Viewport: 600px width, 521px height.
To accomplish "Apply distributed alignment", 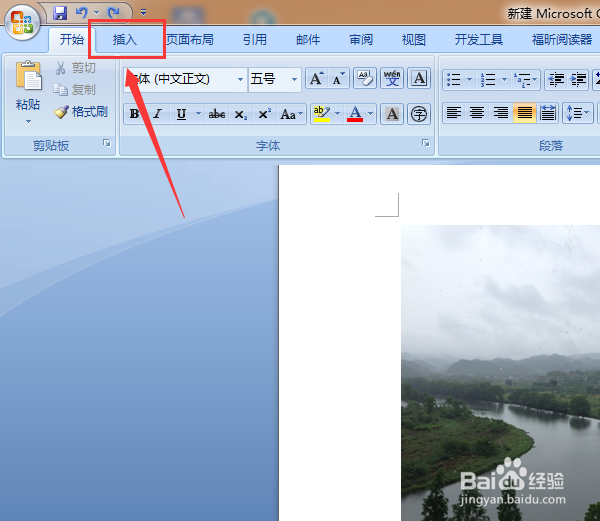I will pos(548,113).
